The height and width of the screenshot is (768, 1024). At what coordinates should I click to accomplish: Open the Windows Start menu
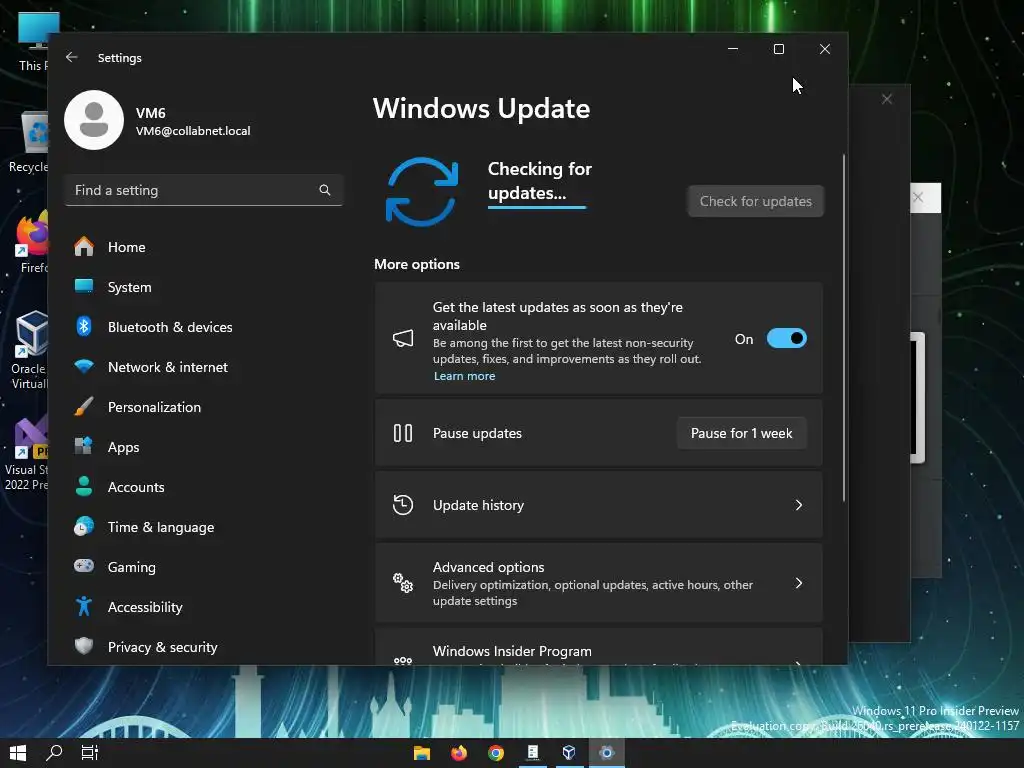click(18, 753)
